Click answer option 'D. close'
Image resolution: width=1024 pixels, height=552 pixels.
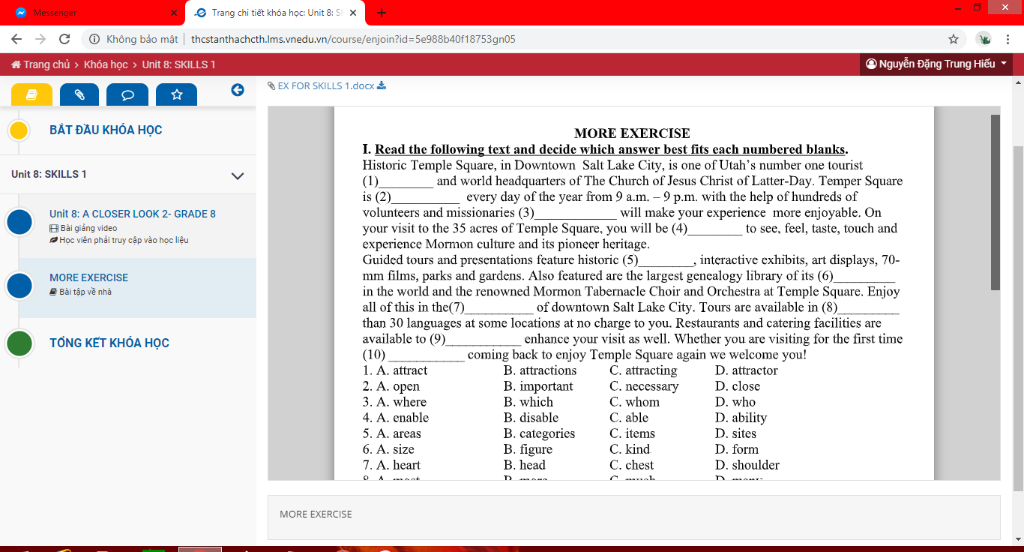[737, 386]
